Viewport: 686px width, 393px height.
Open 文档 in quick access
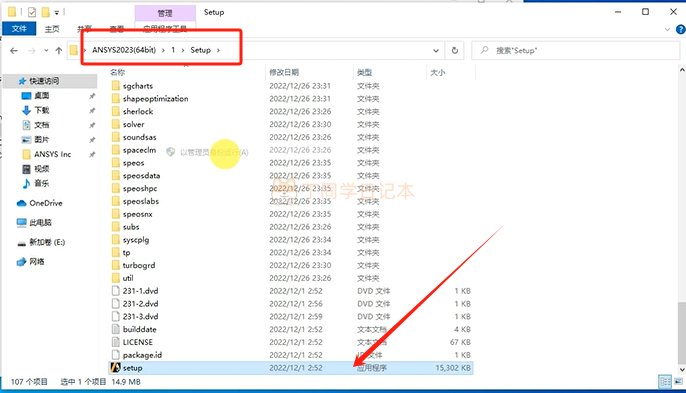click(42, 125)
